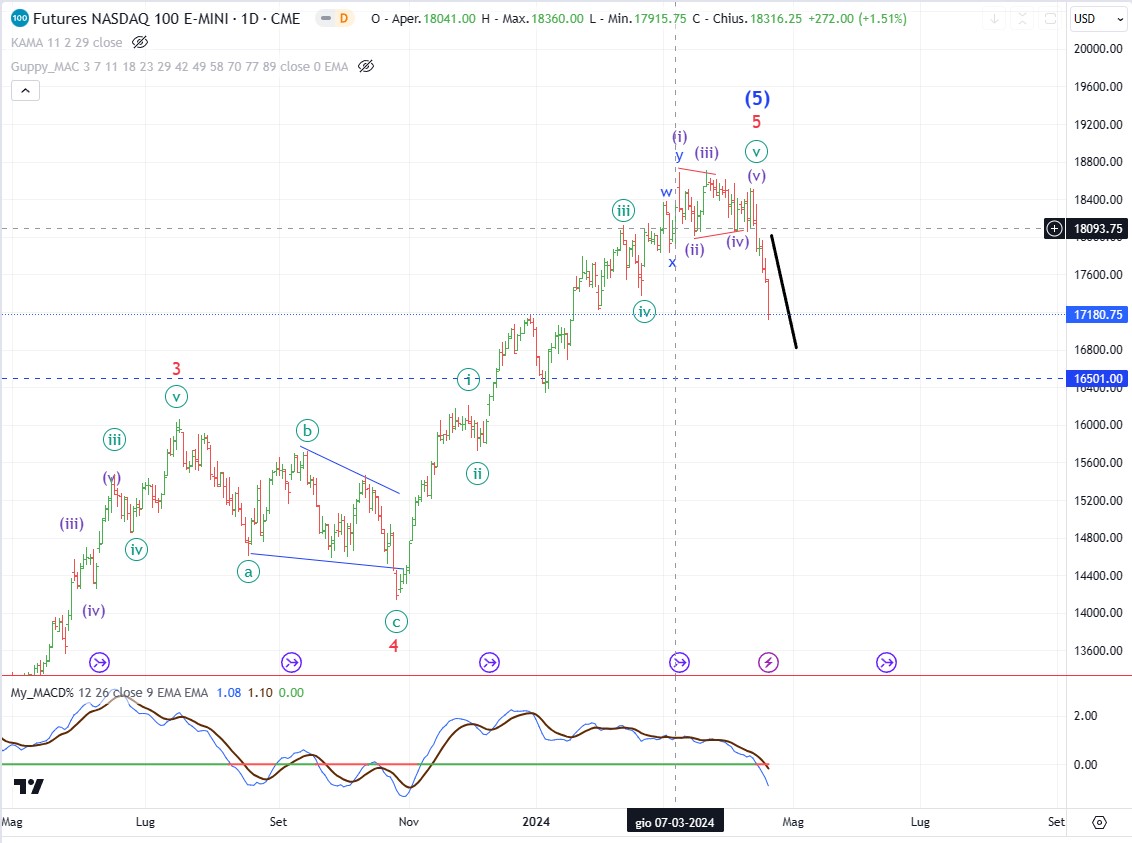Click the 1.10 MACD signal value

click(x=260, y=692)
